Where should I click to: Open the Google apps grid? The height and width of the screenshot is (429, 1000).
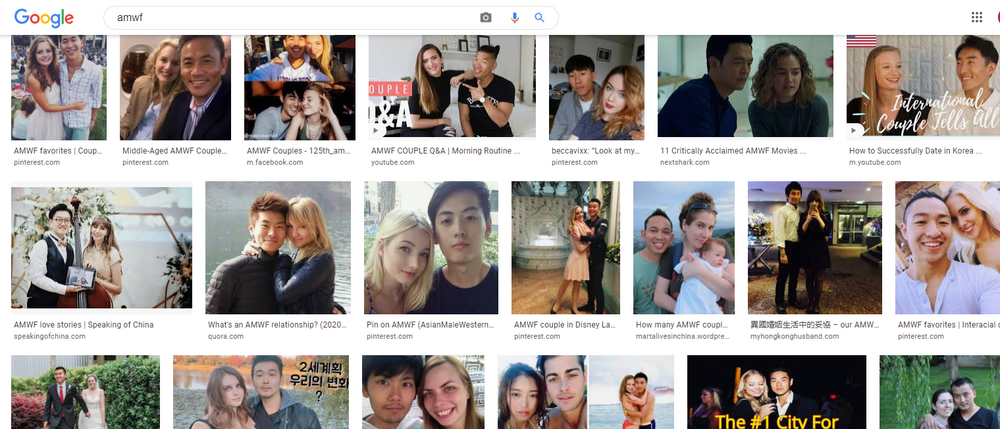[976, 17]
